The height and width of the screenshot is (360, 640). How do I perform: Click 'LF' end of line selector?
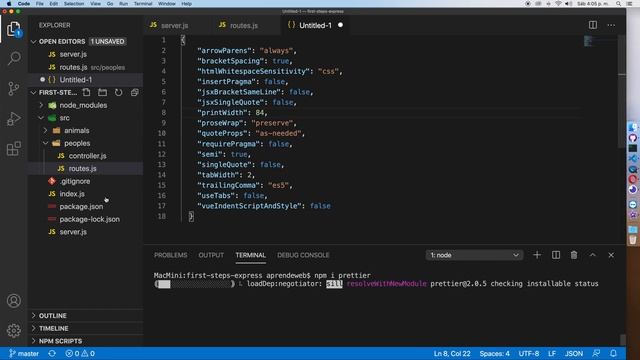552,353
